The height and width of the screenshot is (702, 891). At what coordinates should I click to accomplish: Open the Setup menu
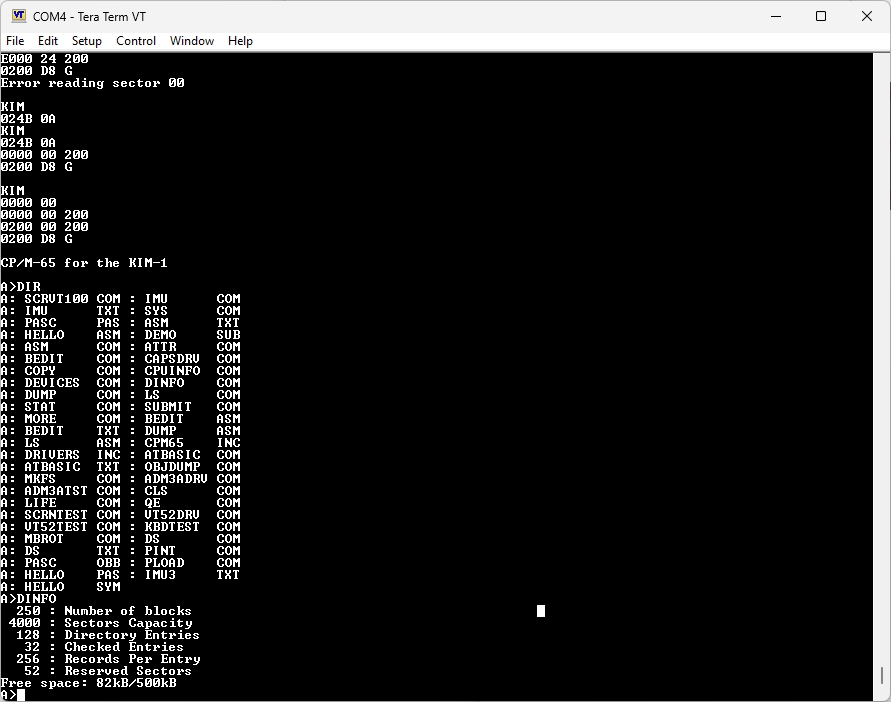click(87, 41)
